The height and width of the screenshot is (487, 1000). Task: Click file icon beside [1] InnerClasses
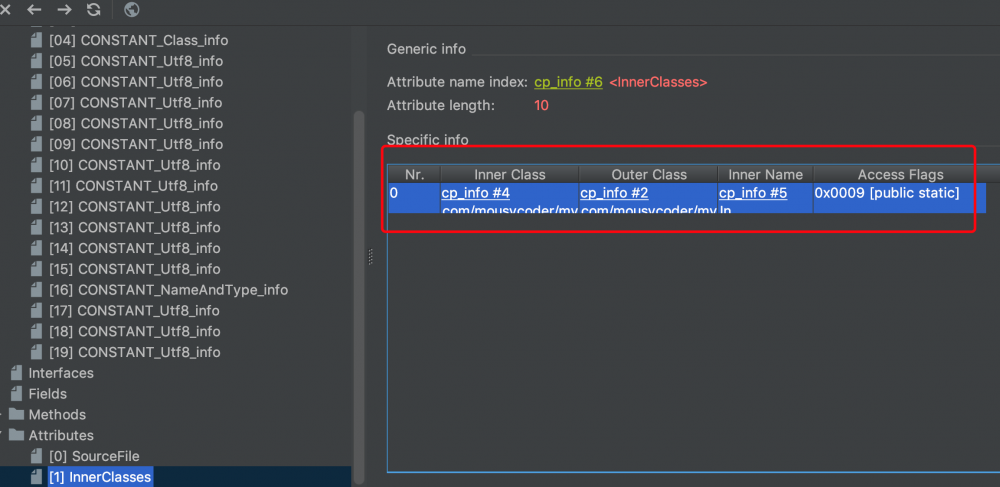38,477
